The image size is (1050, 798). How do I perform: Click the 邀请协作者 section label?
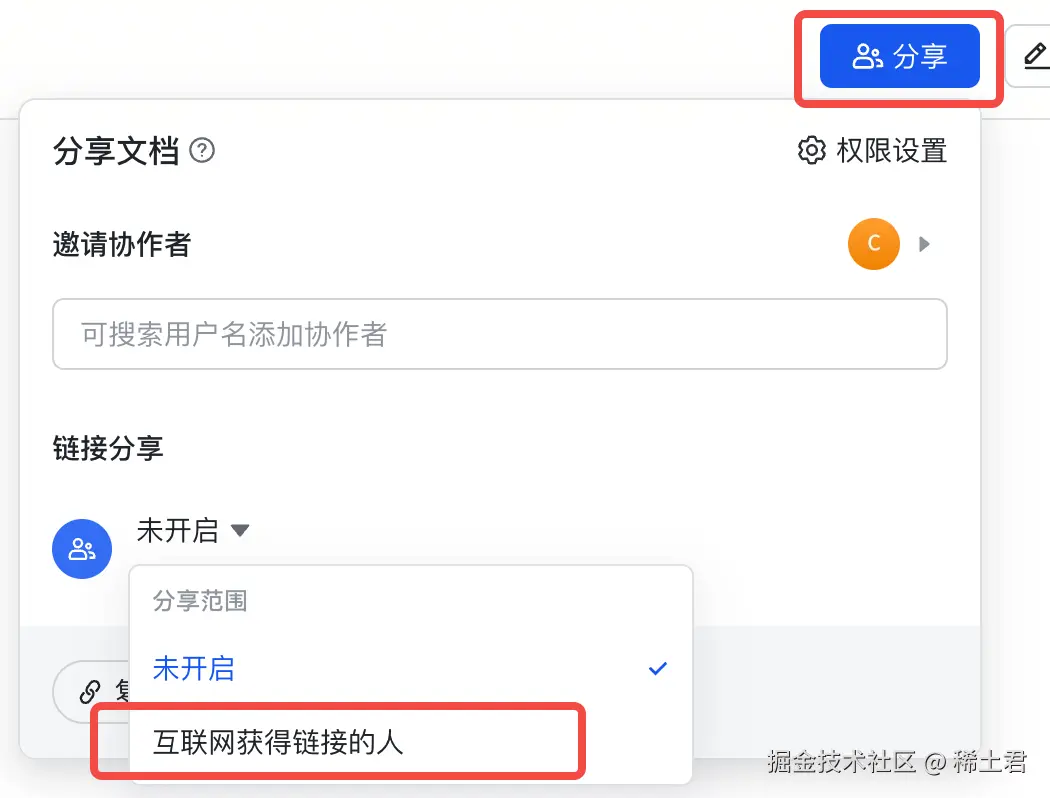pos(122,244)
